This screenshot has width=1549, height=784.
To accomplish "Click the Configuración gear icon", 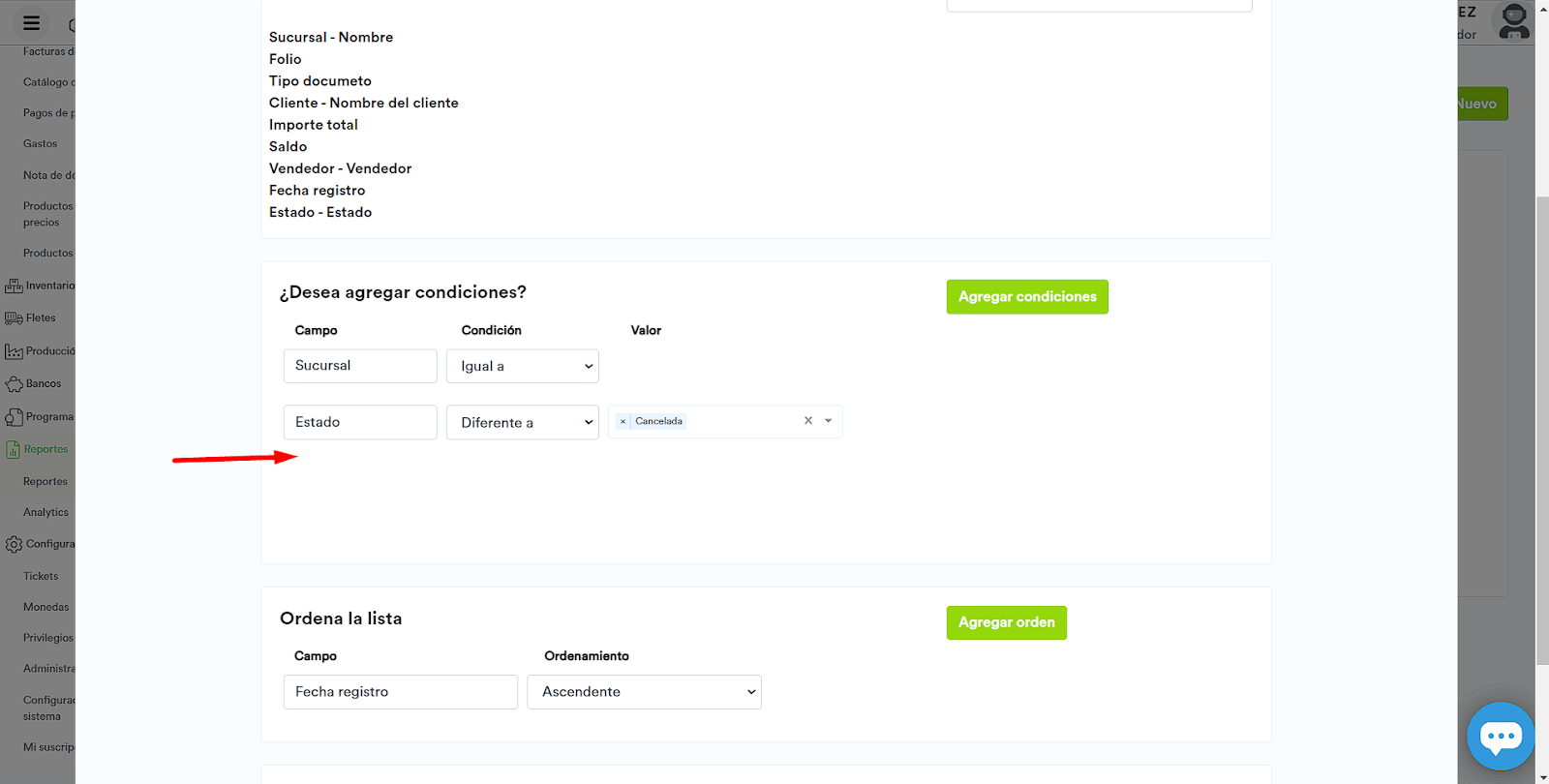I will pos(14,545).
